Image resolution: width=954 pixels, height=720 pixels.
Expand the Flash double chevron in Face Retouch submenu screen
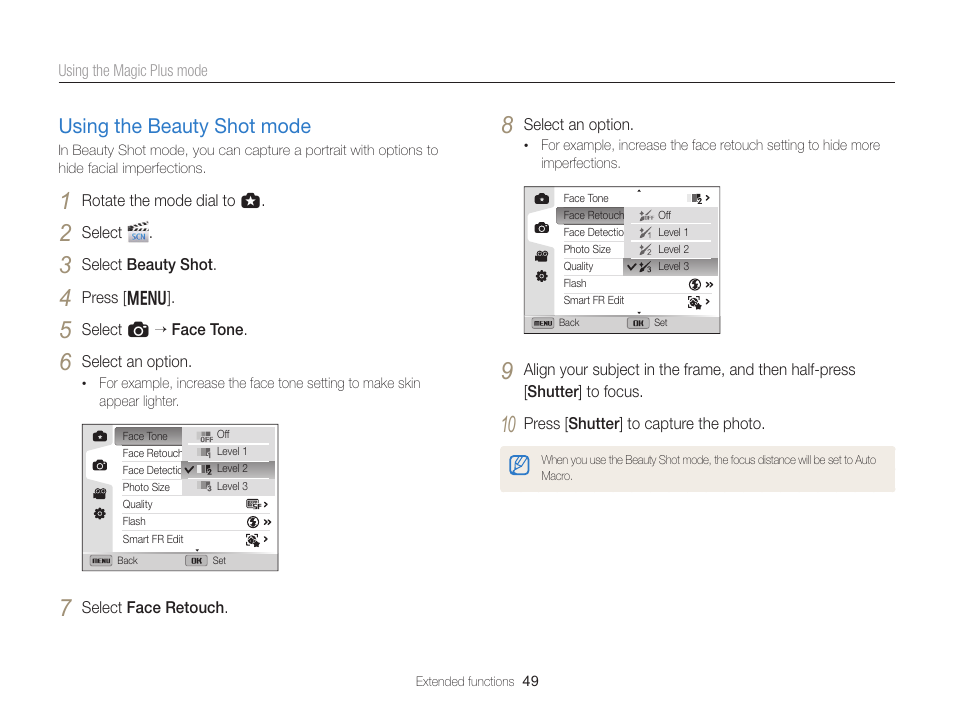[x=709, y=285]
